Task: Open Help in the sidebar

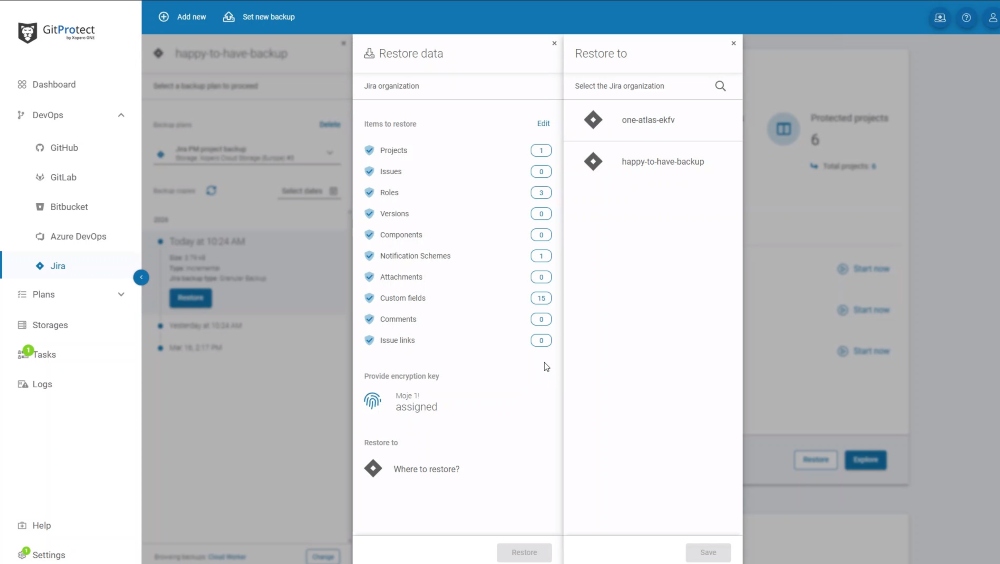Action: (x=41, y=525)
